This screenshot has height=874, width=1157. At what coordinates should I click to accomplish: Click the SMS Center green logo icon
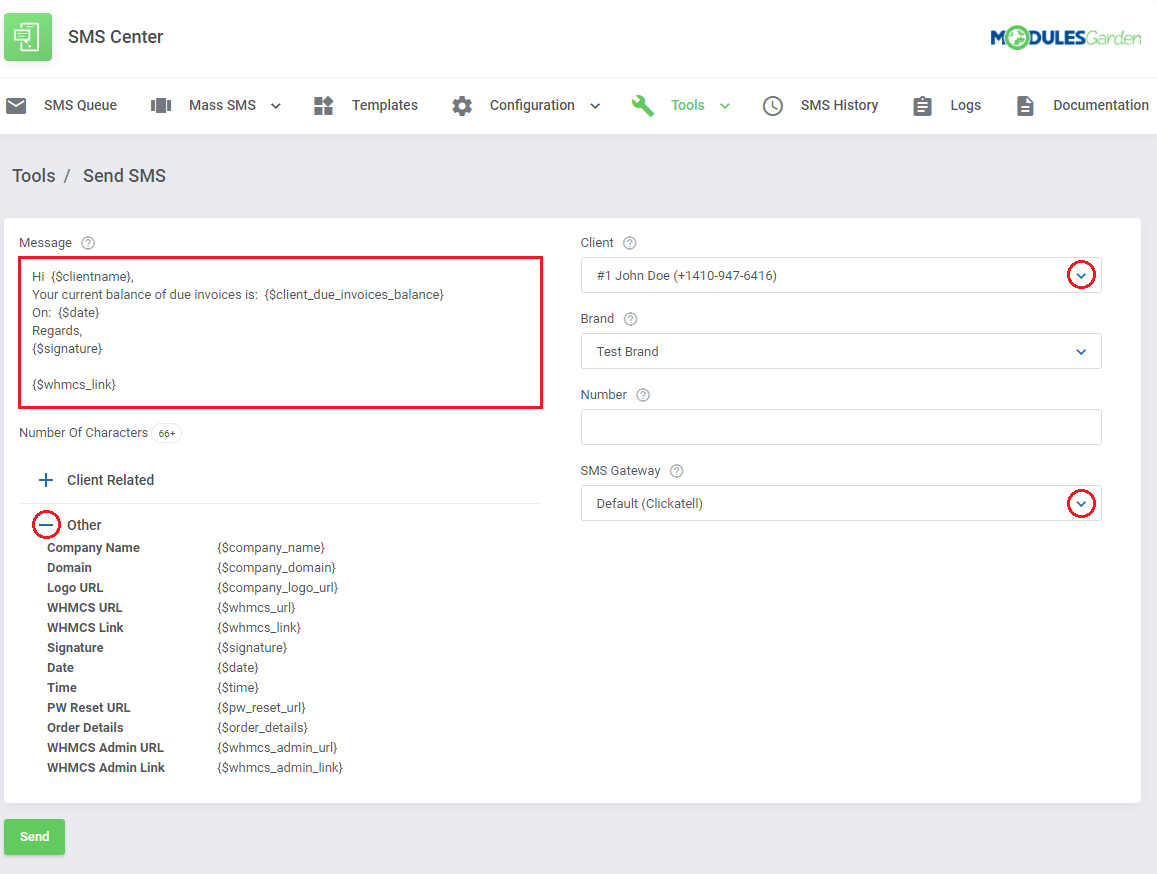[x=28, y=37]
